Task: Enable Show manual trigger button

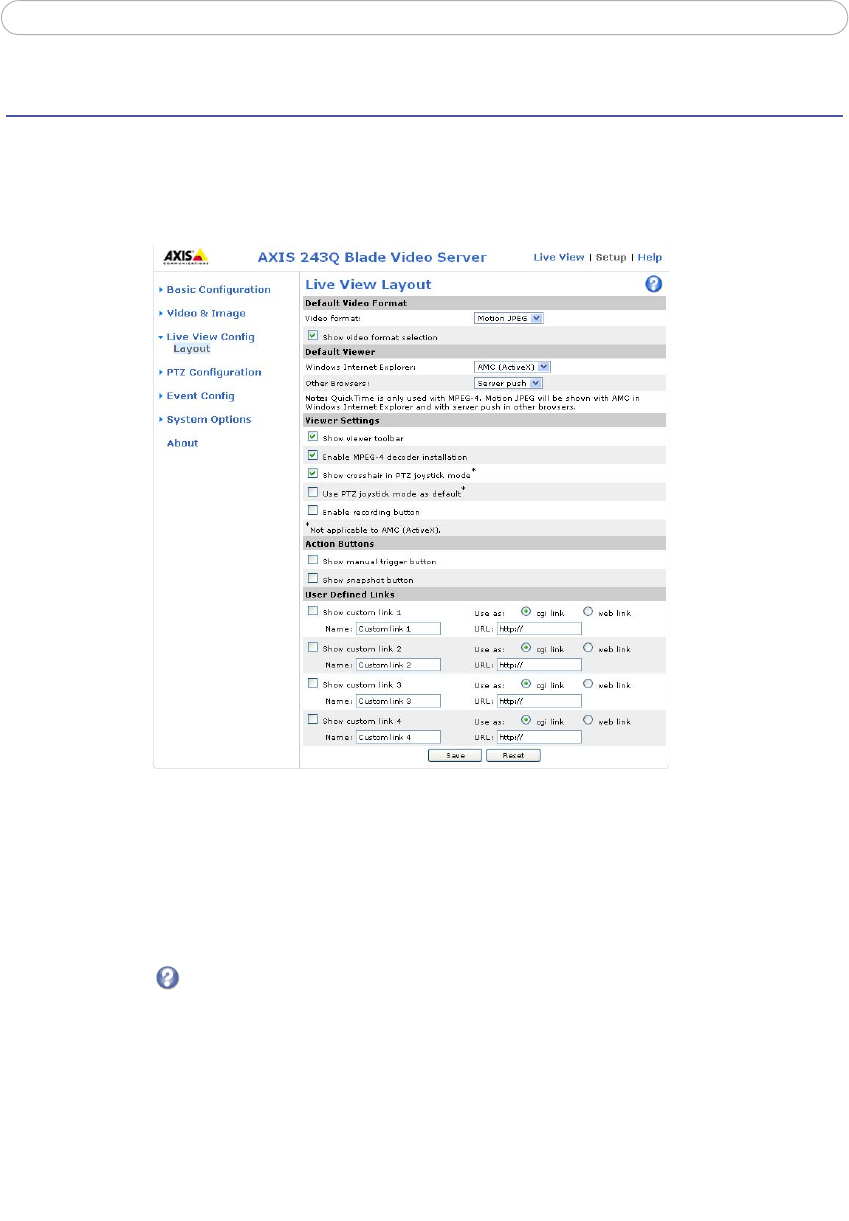Action: click(x=313, y=560)
